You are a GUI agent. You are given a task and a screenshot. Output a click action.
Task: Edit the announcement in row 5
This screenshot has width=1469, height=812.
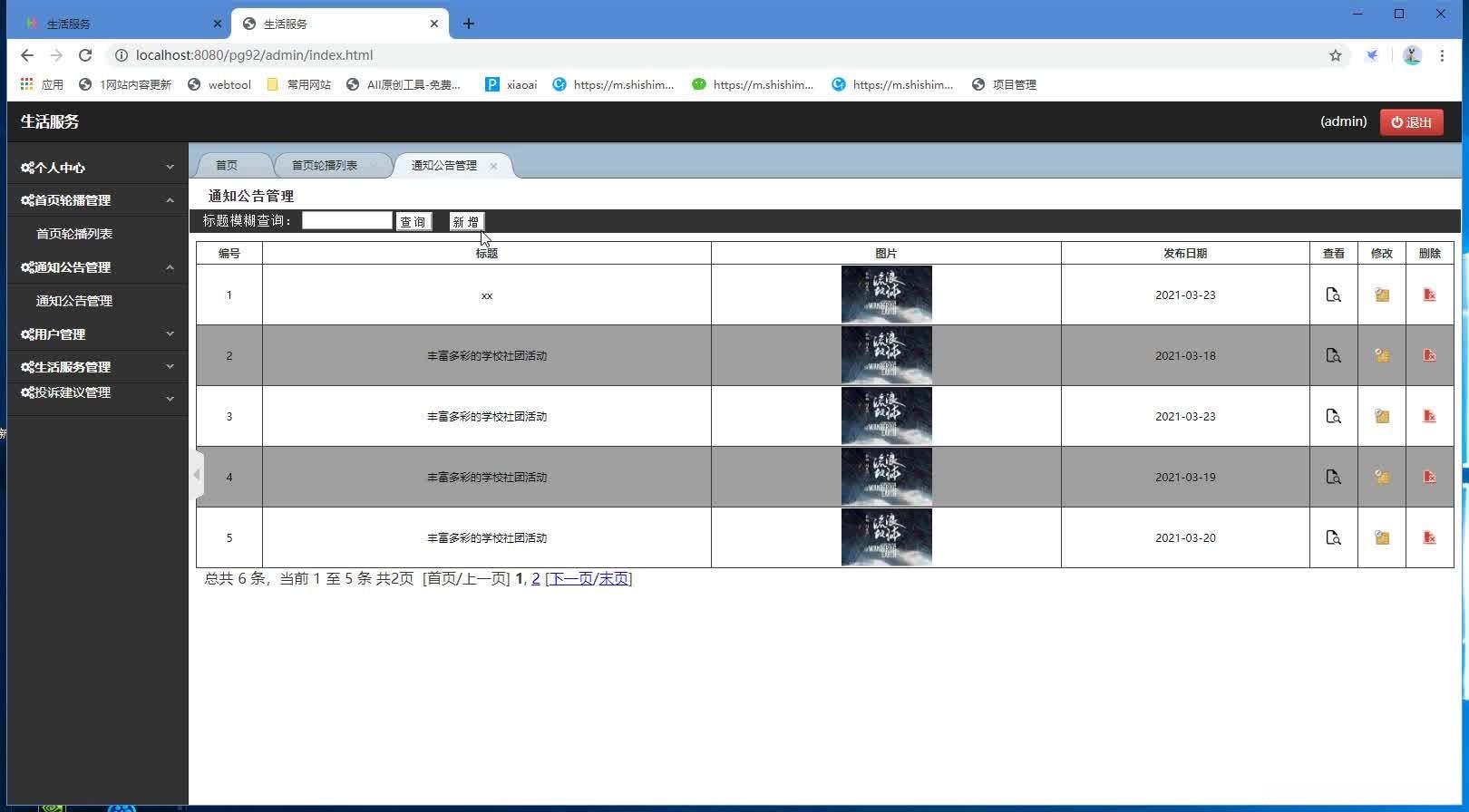click(x=1381, y=537)
